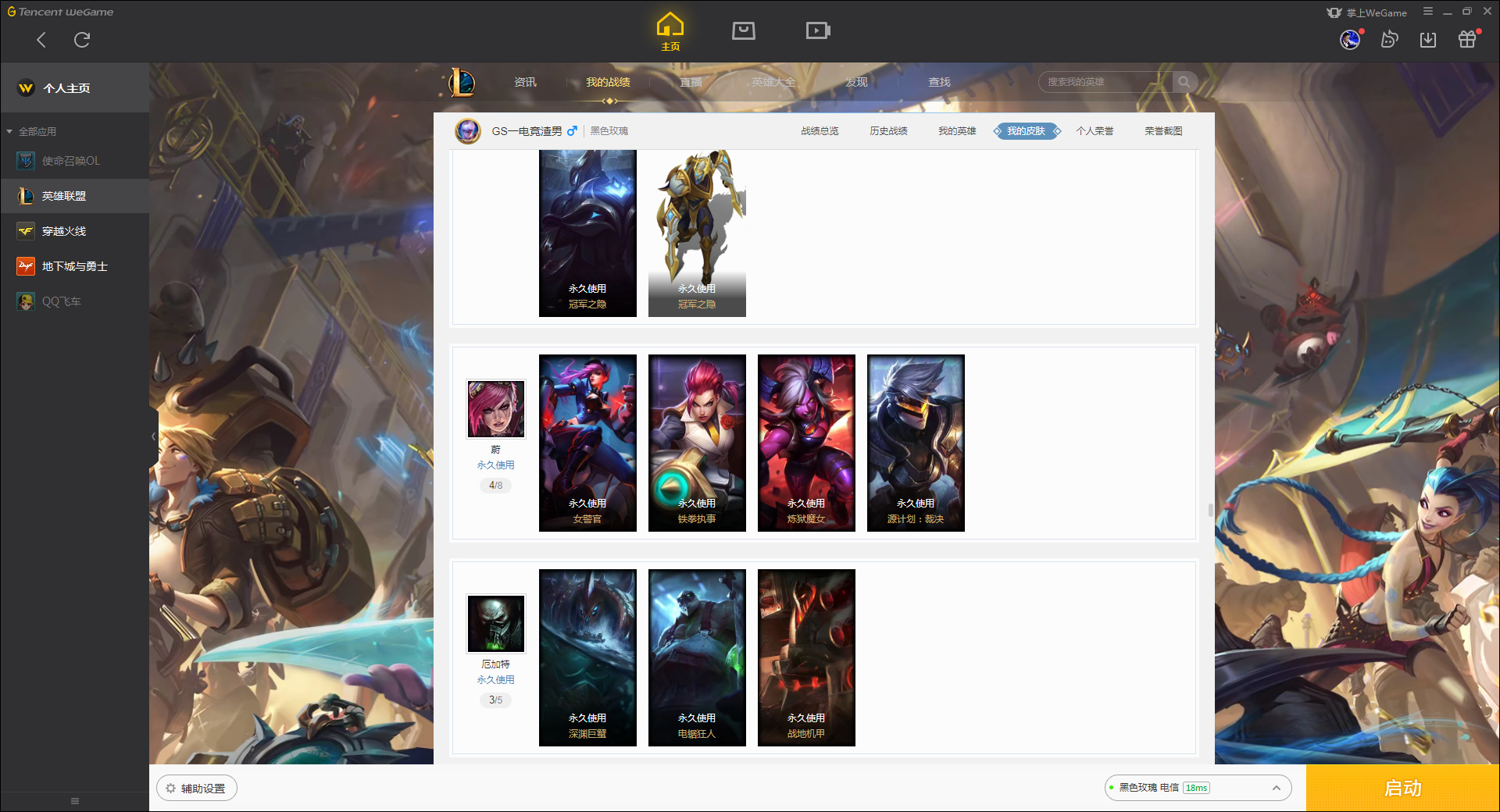
Task: Open the gift box icon
Action: point(1467,39)
